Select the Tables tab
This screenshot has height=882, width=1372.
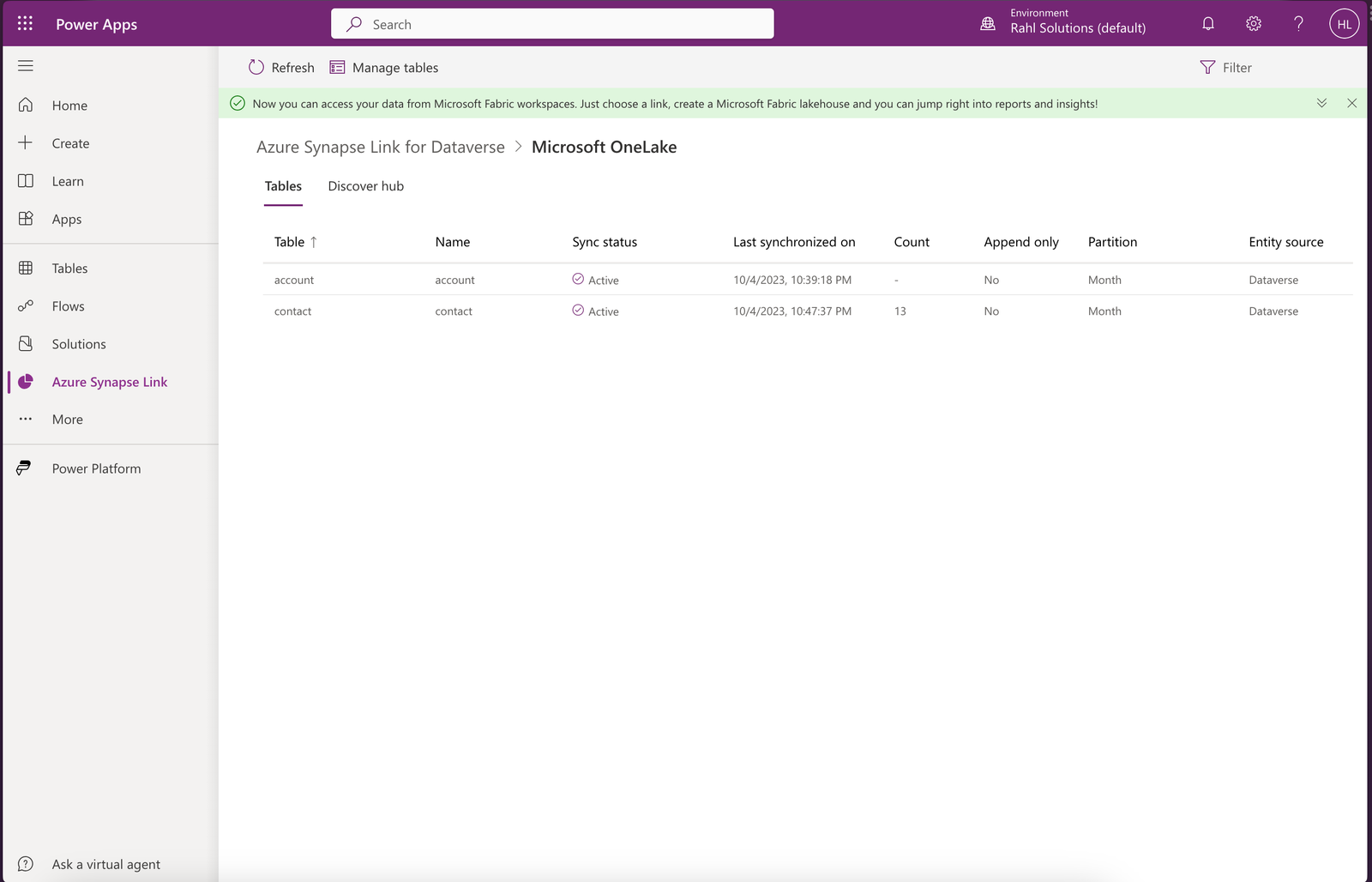(x=283, y=185)
